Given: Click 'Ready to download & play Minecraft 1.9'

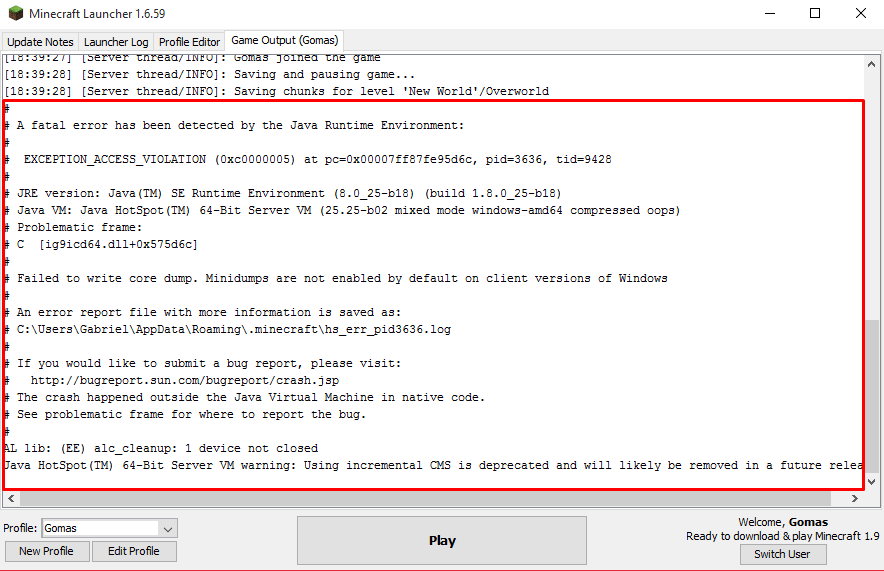Looking at the screenshot, I should [783, 536].
